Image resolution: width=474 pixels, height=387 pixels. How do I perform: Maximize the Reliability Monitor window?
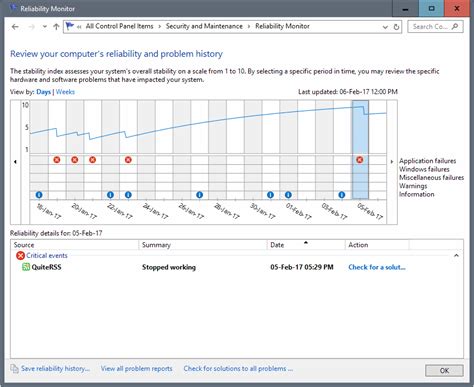pos(431,8)
